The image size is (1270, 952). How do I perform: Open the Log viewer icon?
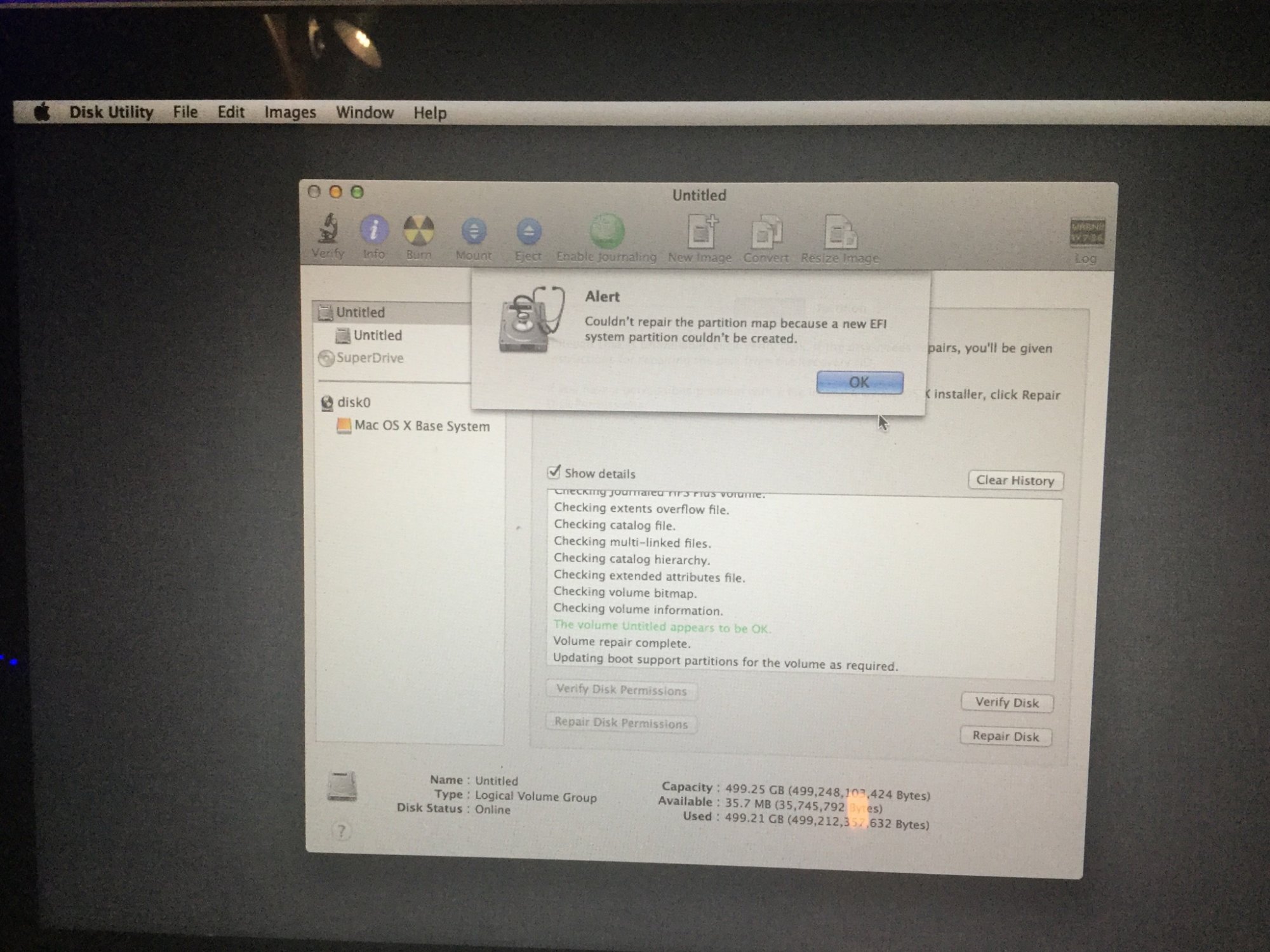[1086, 234]
